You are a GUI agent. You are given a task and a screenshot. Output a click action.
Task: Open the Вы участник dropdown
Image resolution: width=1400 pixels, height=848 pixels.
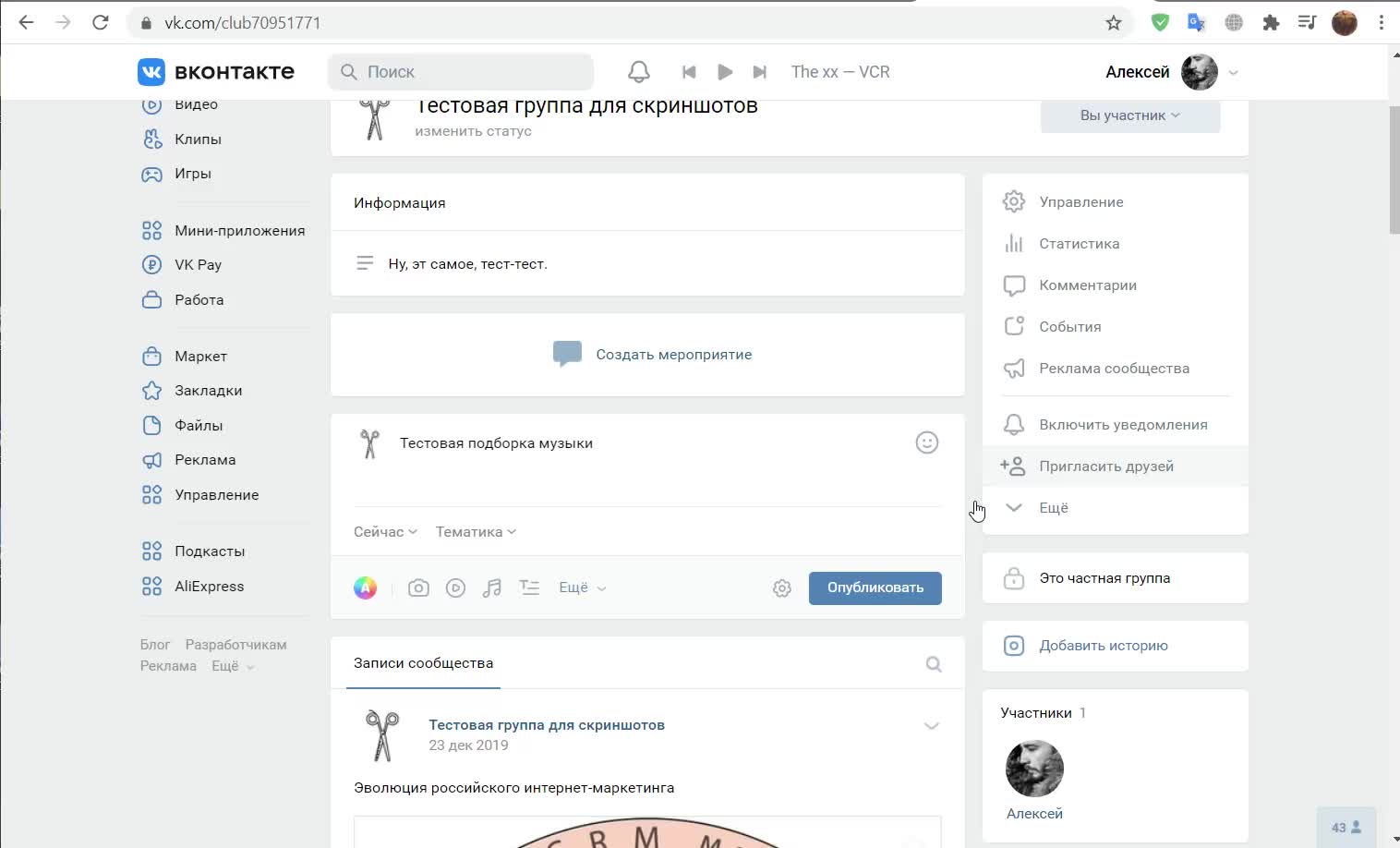tap(1130, 115)
